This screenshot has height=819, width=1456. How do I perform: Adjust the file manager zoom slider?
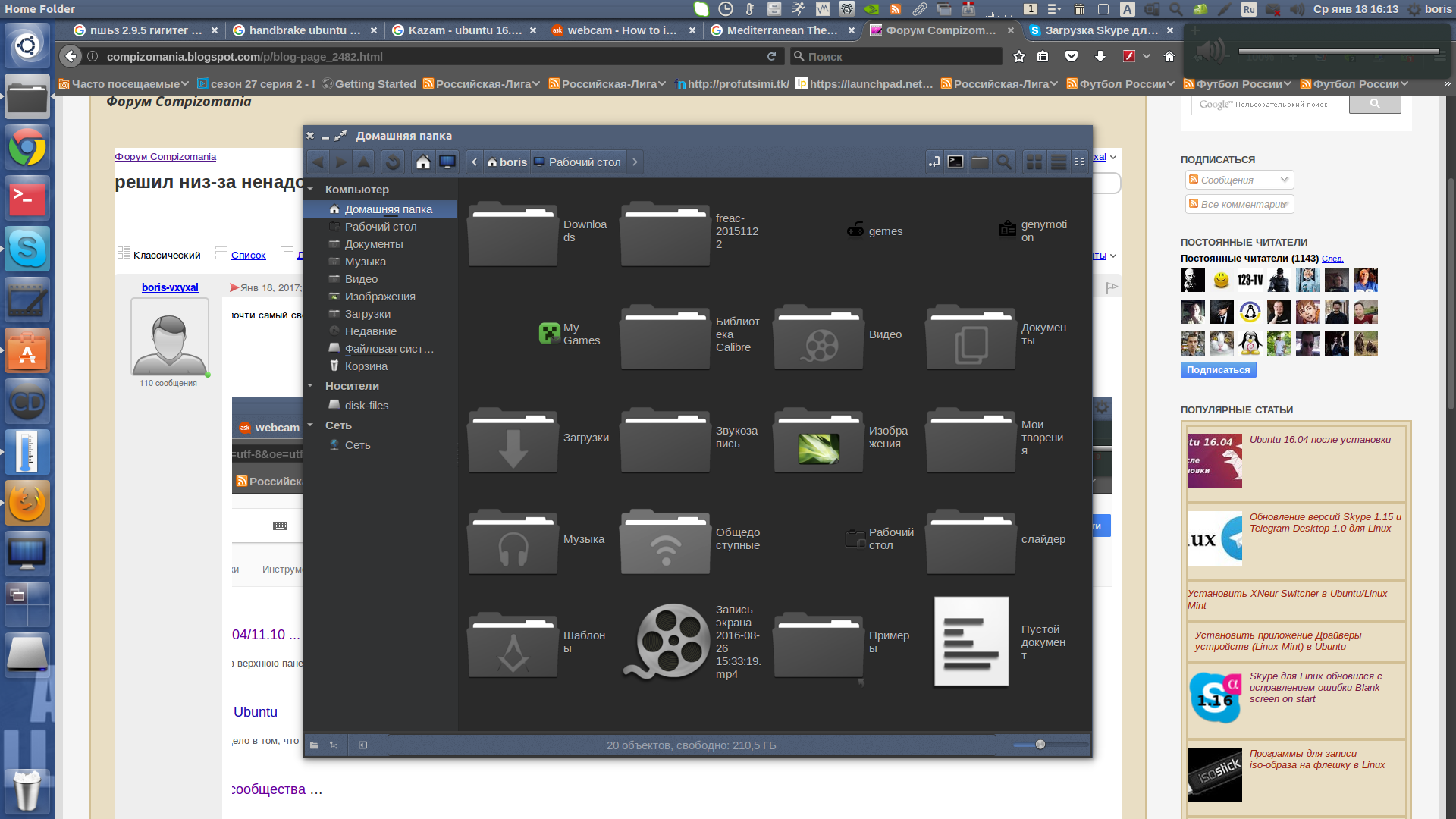(x=1040, y=745)
